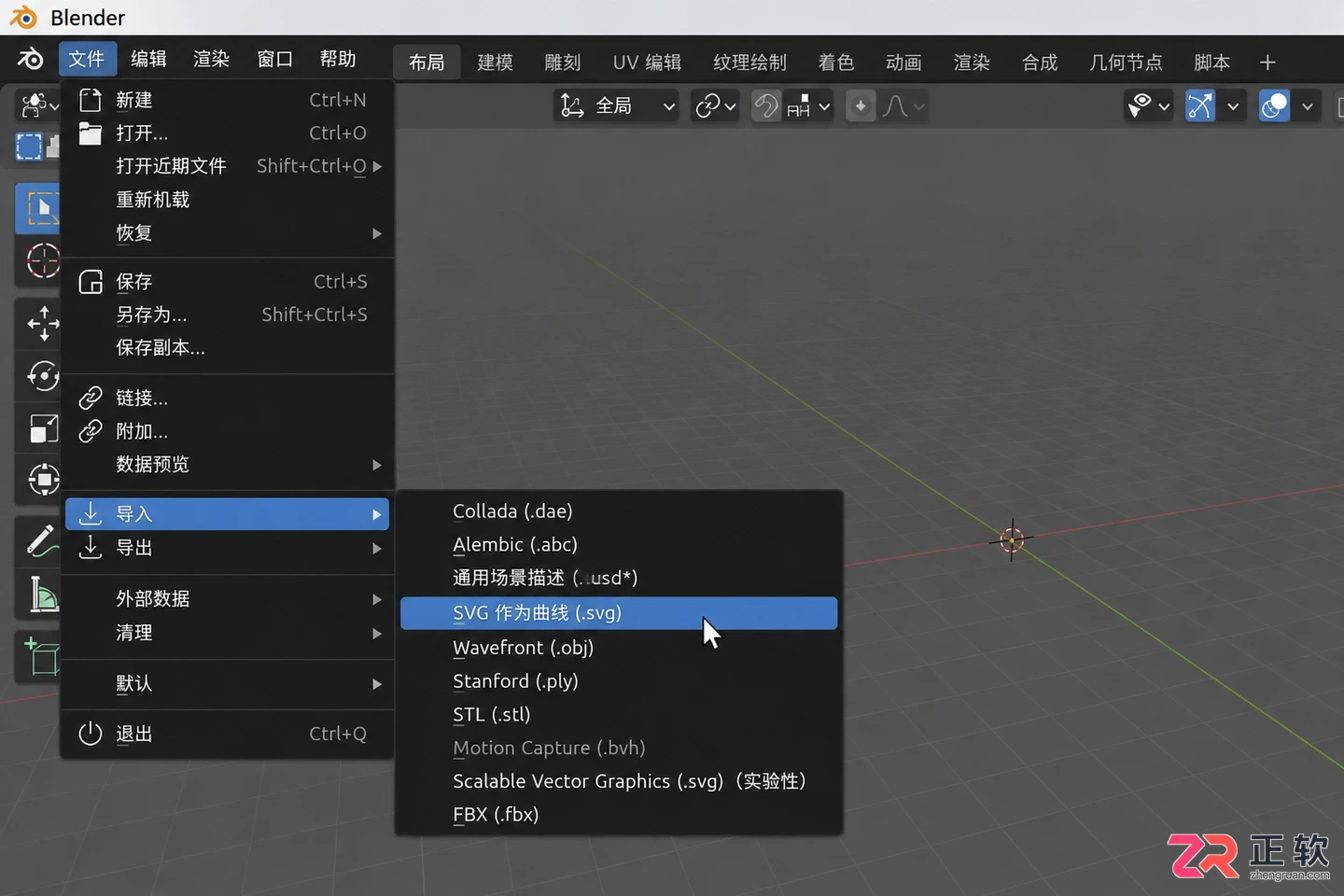Expand the 默认 submenu
Screen dimensions: 1344x896
click(x=227, y=683)
